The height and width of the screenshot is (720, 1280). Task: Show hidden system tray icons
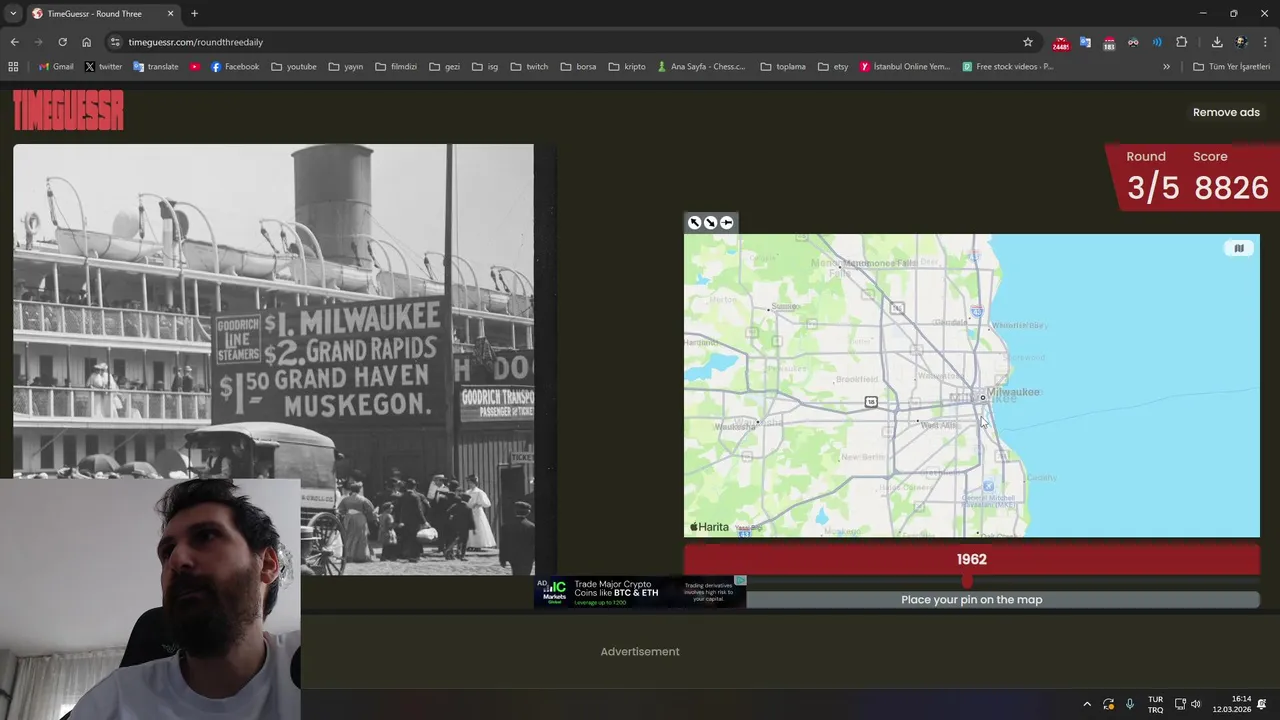tap(1087, 704)
